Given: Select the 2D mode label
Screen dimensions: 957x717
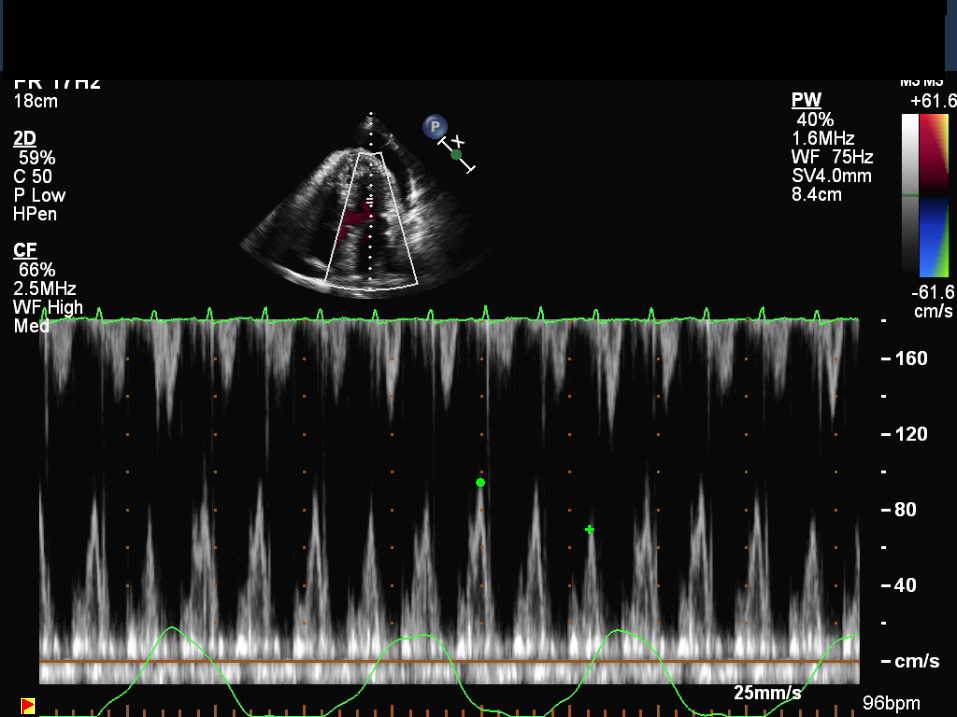Looking at the screenshot, I should pyautogui.click(x=24, y=139).
